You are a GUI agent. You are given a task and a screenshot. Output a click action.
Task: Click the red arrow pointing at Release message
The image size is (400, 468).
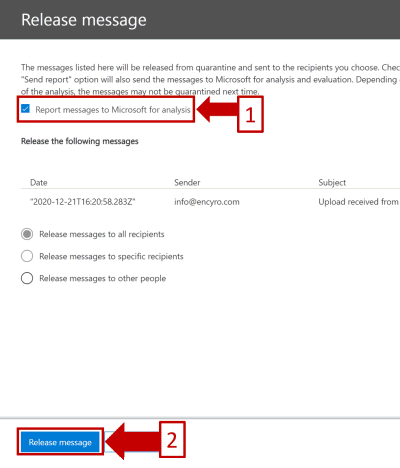[132, 441]
